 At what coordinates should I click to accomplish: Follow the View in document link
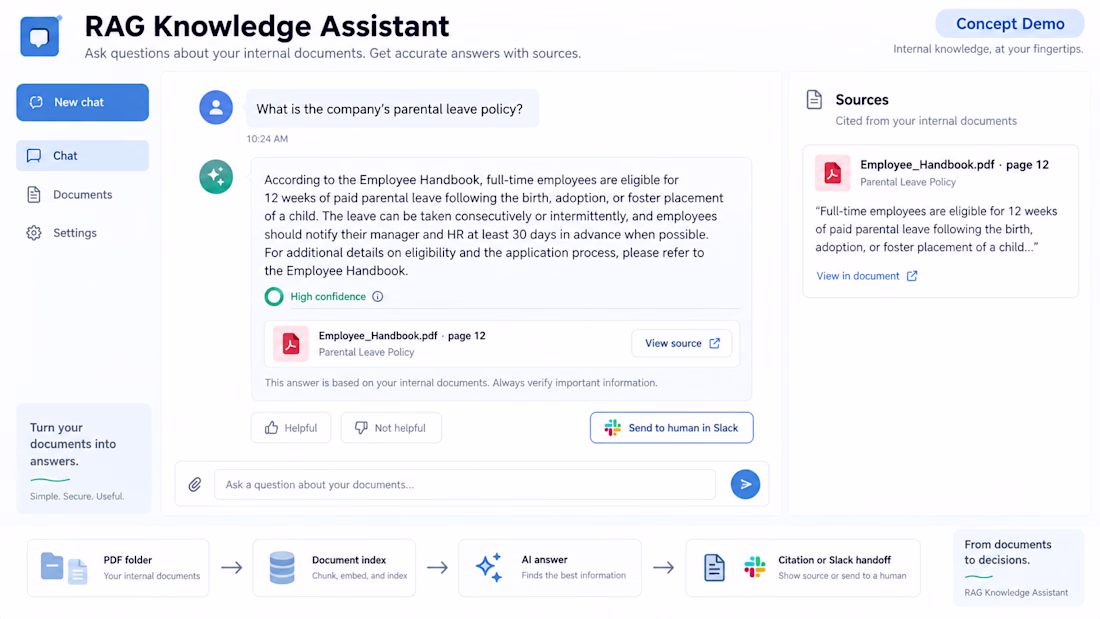coord(866,277)
